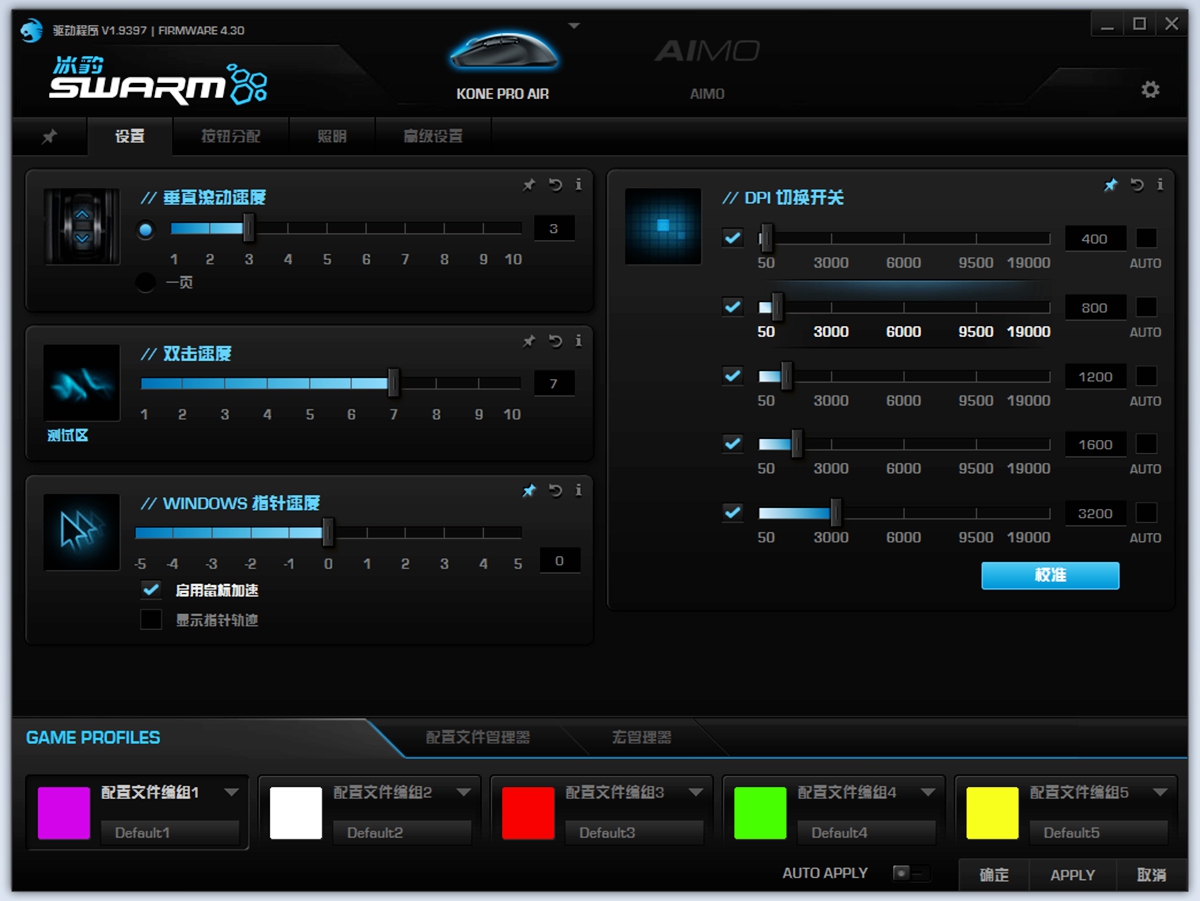Expand the 配置文件编组1 dropdown arrow
Image resolution: width=1200 pixels, height=901 pixels.
click(232, 792)
